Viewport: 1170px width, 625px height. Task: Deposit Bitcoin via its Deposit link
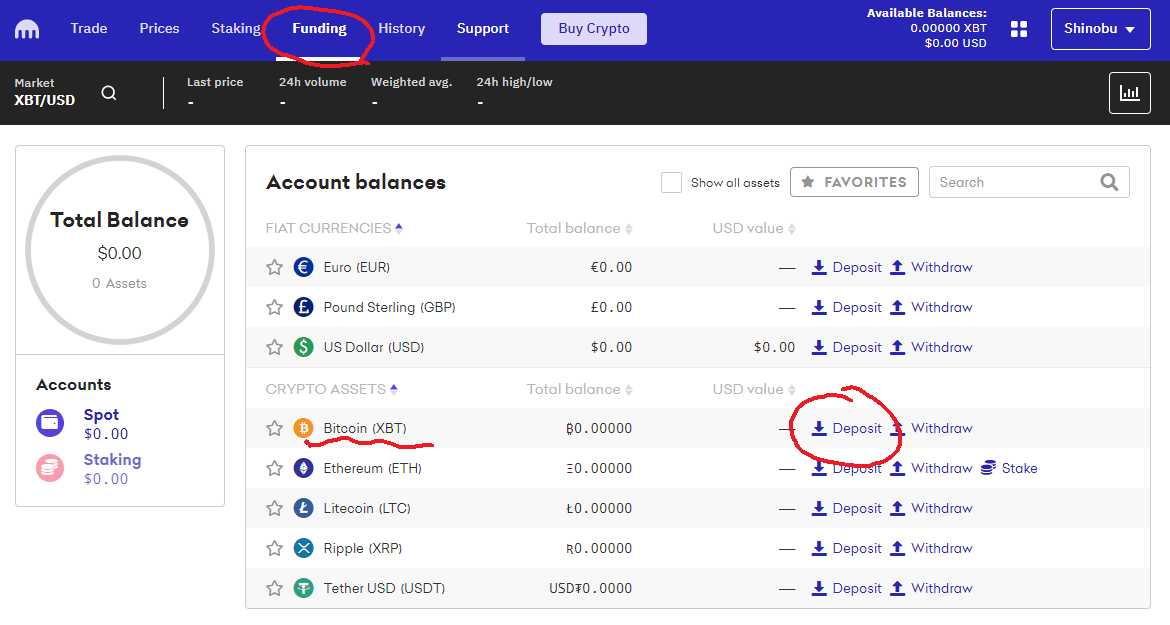tap(849, 427)
